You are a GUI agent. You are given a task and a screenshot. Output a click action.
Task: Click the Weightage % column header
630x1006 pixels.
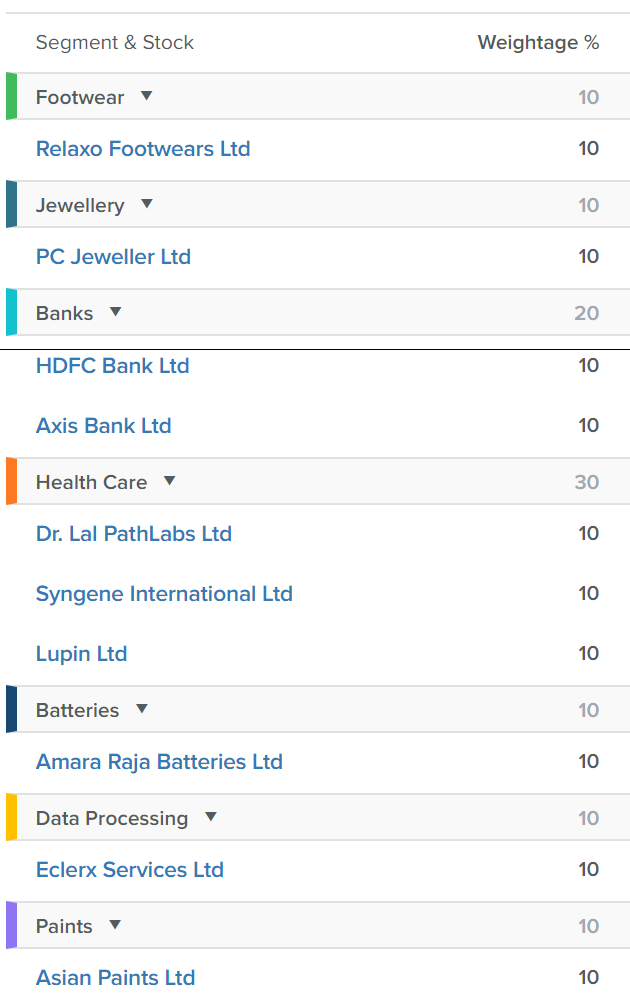pos(538,42)
